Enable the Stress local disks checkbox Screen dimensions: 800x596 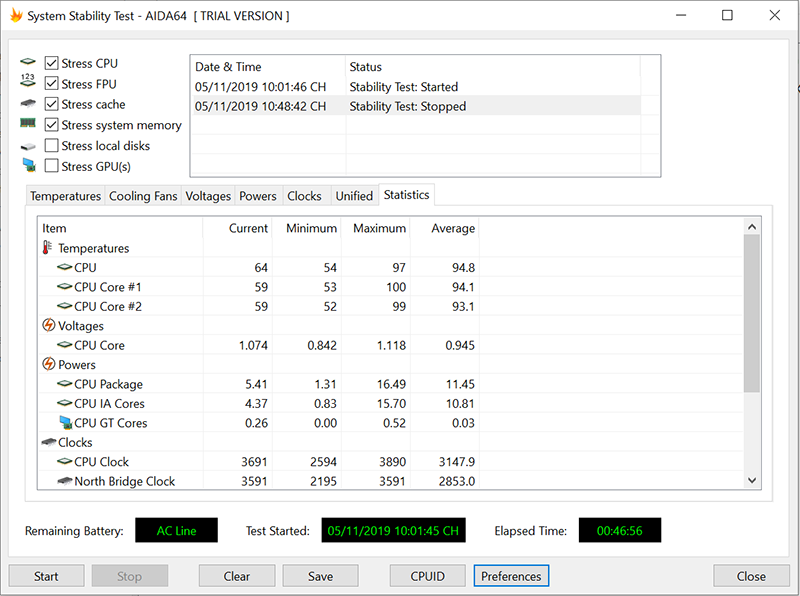(52, 146)
